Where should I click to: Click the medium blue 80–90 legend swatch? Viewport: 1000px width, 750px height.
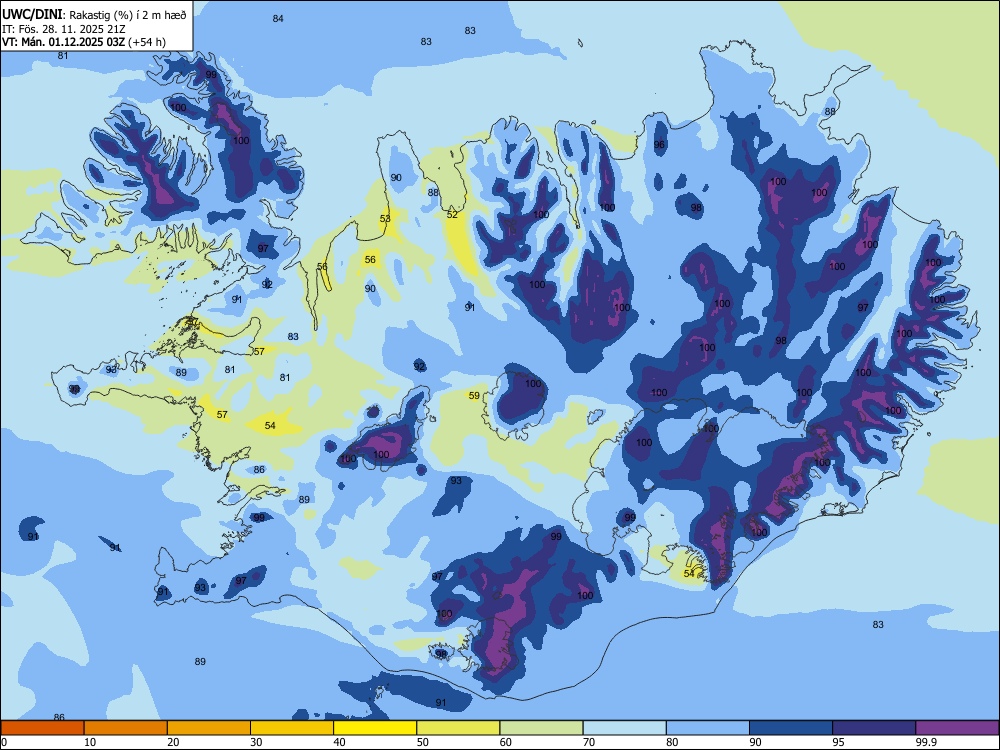[707, 728]
